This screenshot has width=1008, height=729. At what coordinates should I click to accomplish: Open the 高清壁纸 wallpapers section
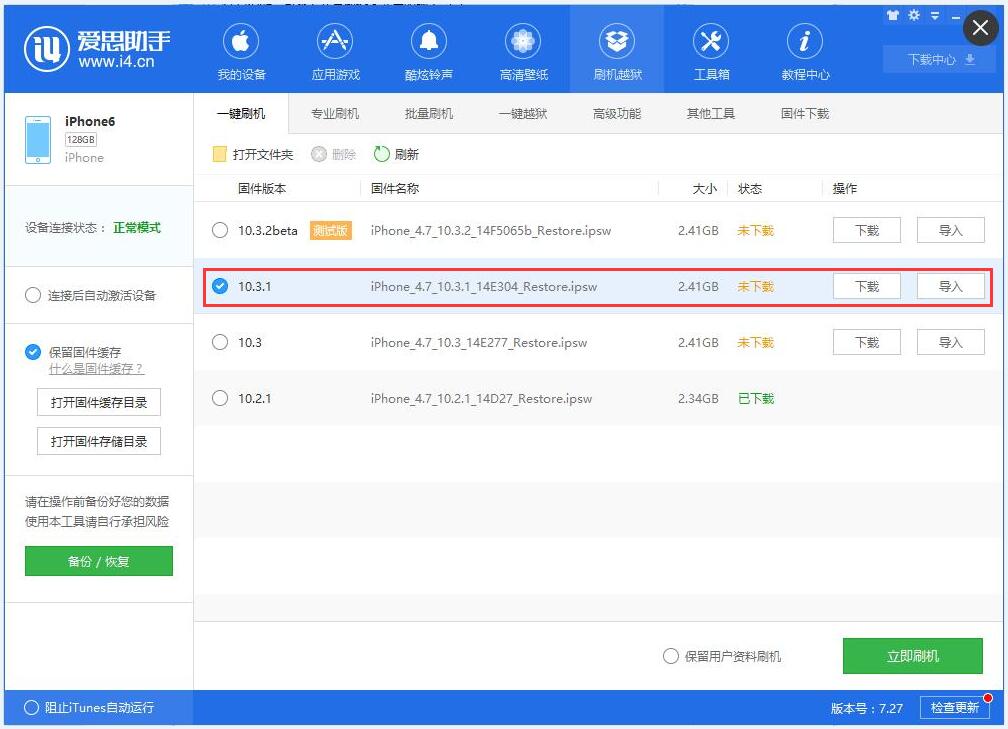click(x=523, y=49)
